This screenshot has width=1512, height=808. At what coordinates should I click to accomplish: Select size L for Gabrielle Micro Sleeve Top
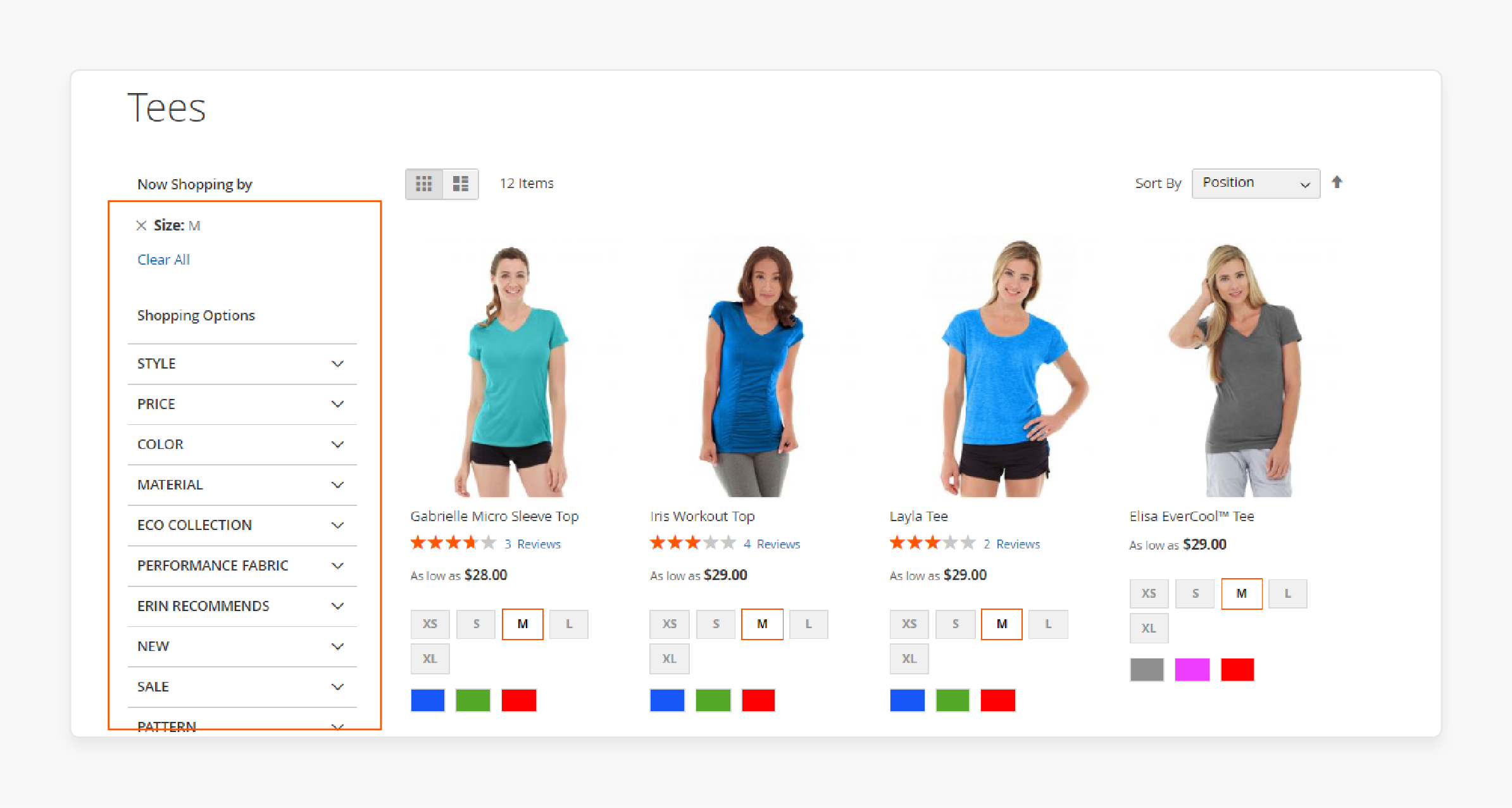(x=569, y=624)
